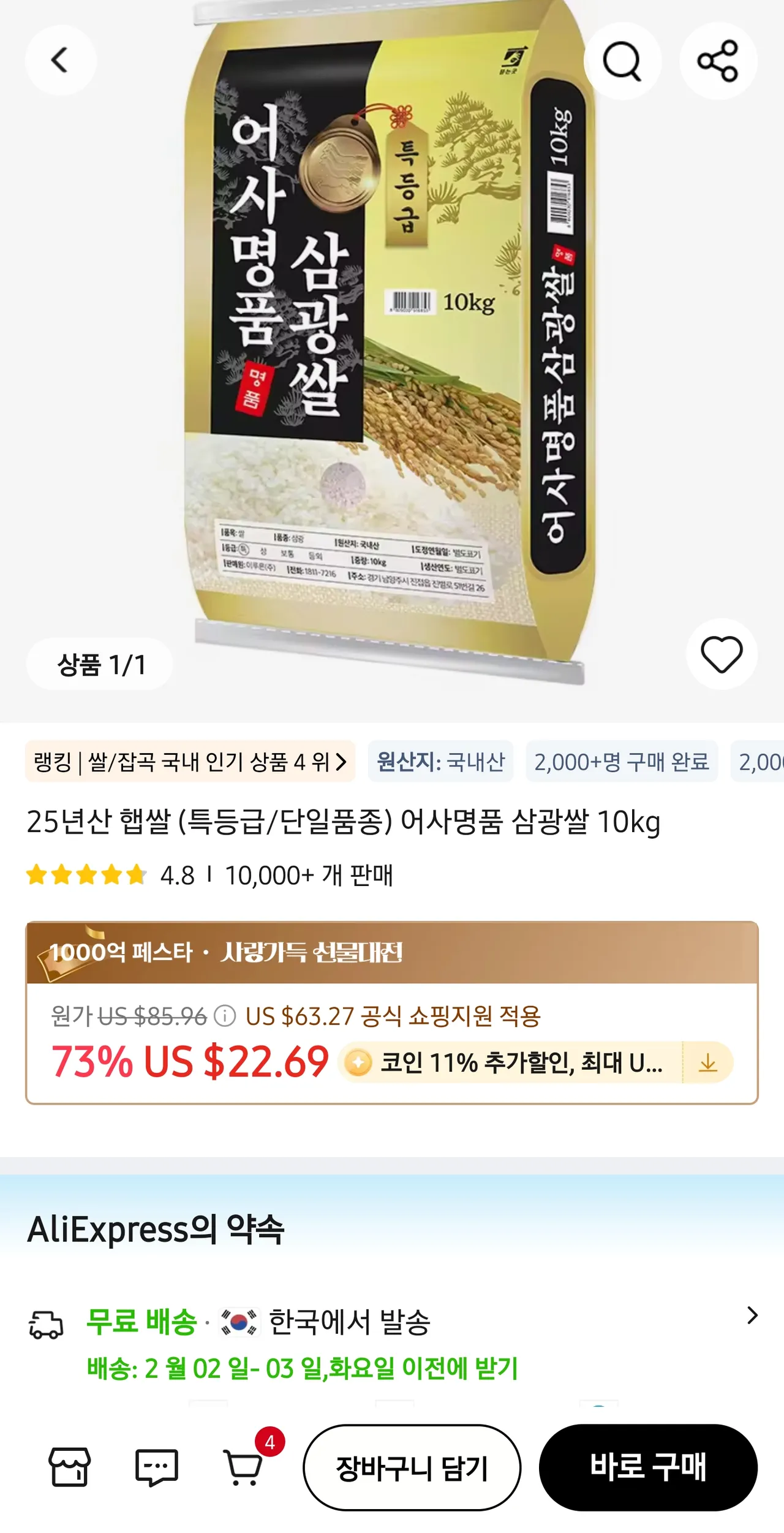Select the 2,000+명 구매 완료 tag
The image size is (784, 1533).
622,762
